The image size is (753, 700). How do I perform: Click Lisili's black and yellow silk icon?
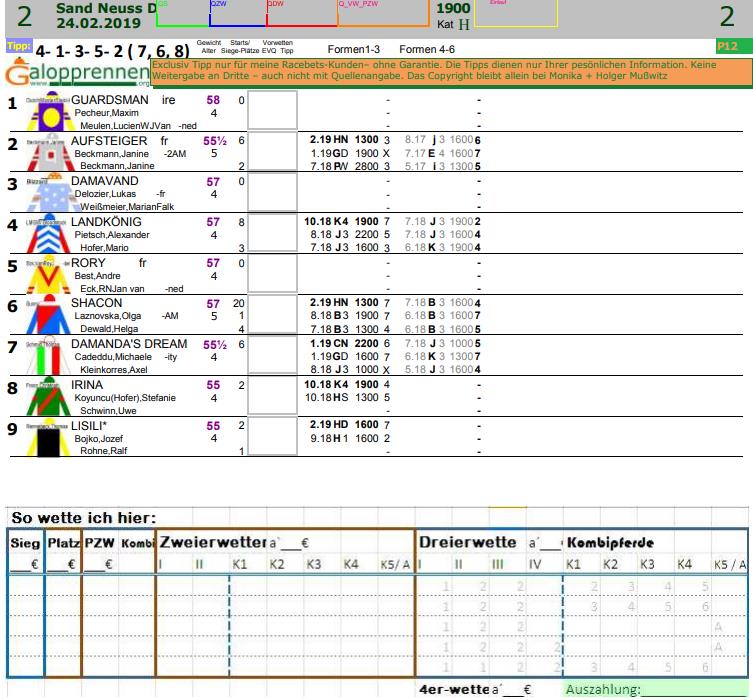click(47, 438)
